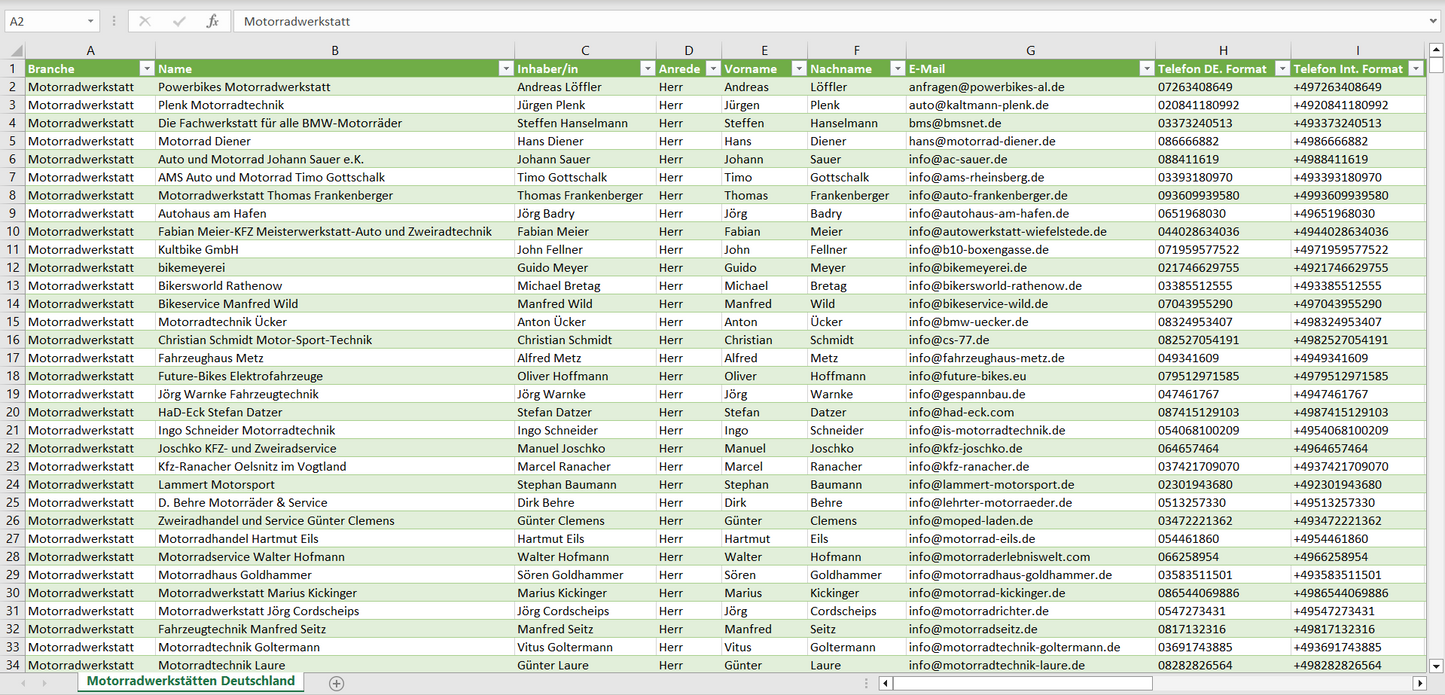
Task: Click the vertical scrollbar down arrow
Action: [1436, 665]
